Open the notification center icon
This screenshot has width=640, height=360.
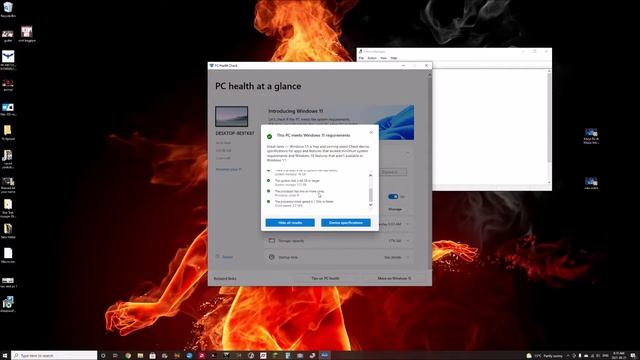[x=633, y=356]
